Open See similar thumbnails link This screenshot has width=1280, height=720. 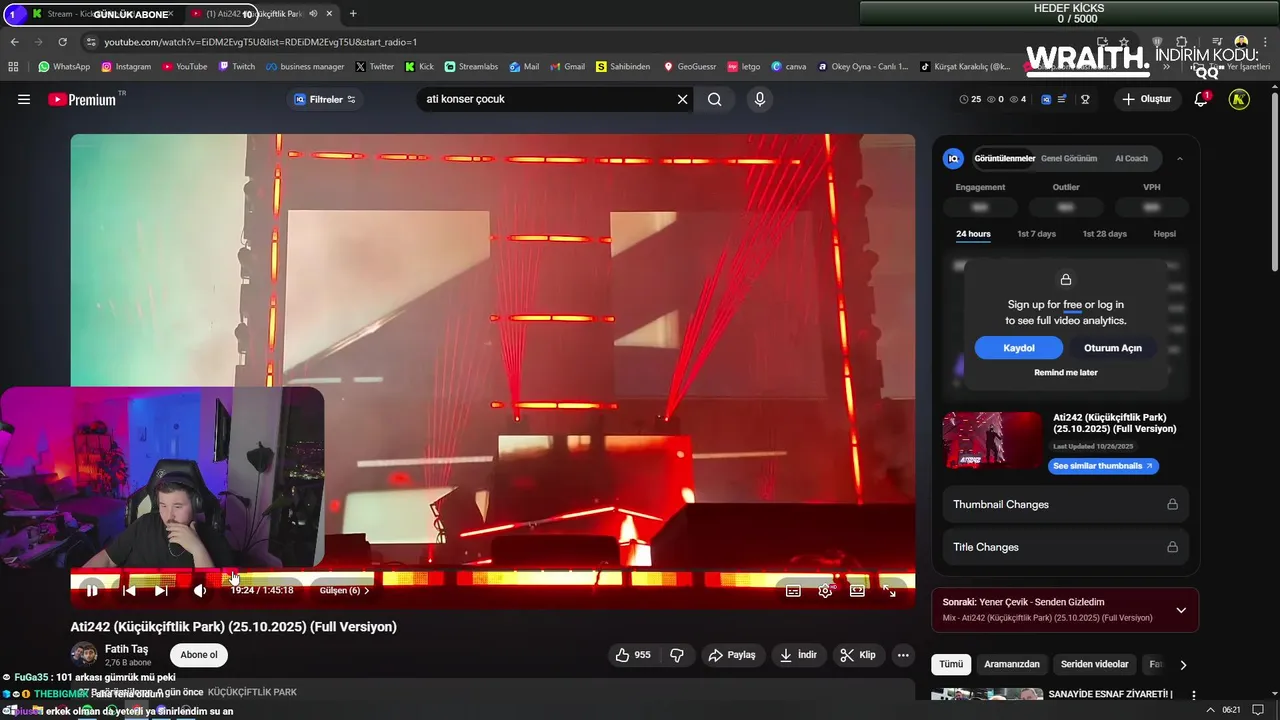[x=1104, y=466]
